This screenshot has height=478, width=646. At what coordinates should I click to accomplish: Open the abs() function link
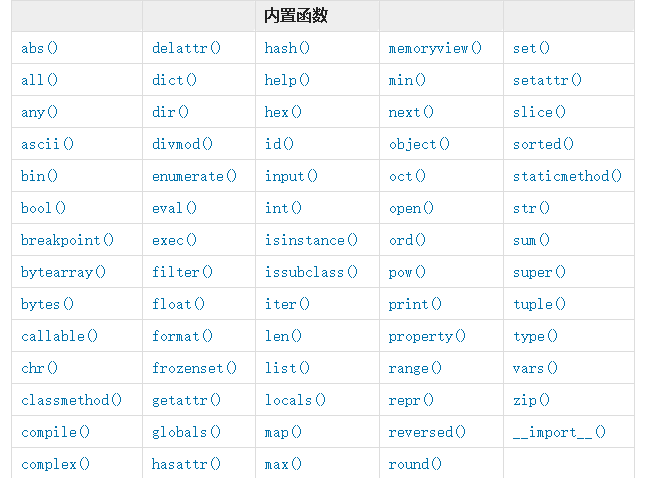coord(40,48)
